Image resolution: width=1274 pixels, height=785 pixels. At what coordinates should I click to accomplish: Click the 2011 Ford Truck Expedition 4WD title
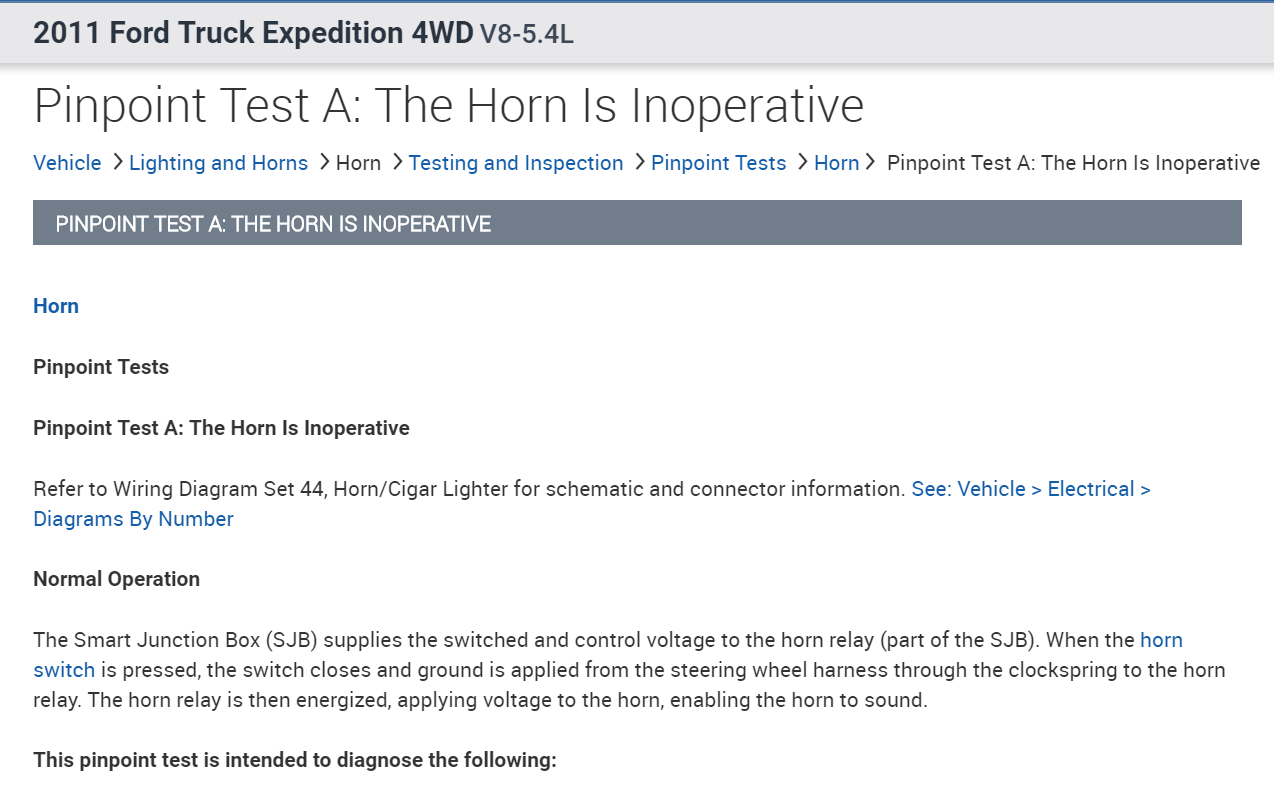click(252, 33)
